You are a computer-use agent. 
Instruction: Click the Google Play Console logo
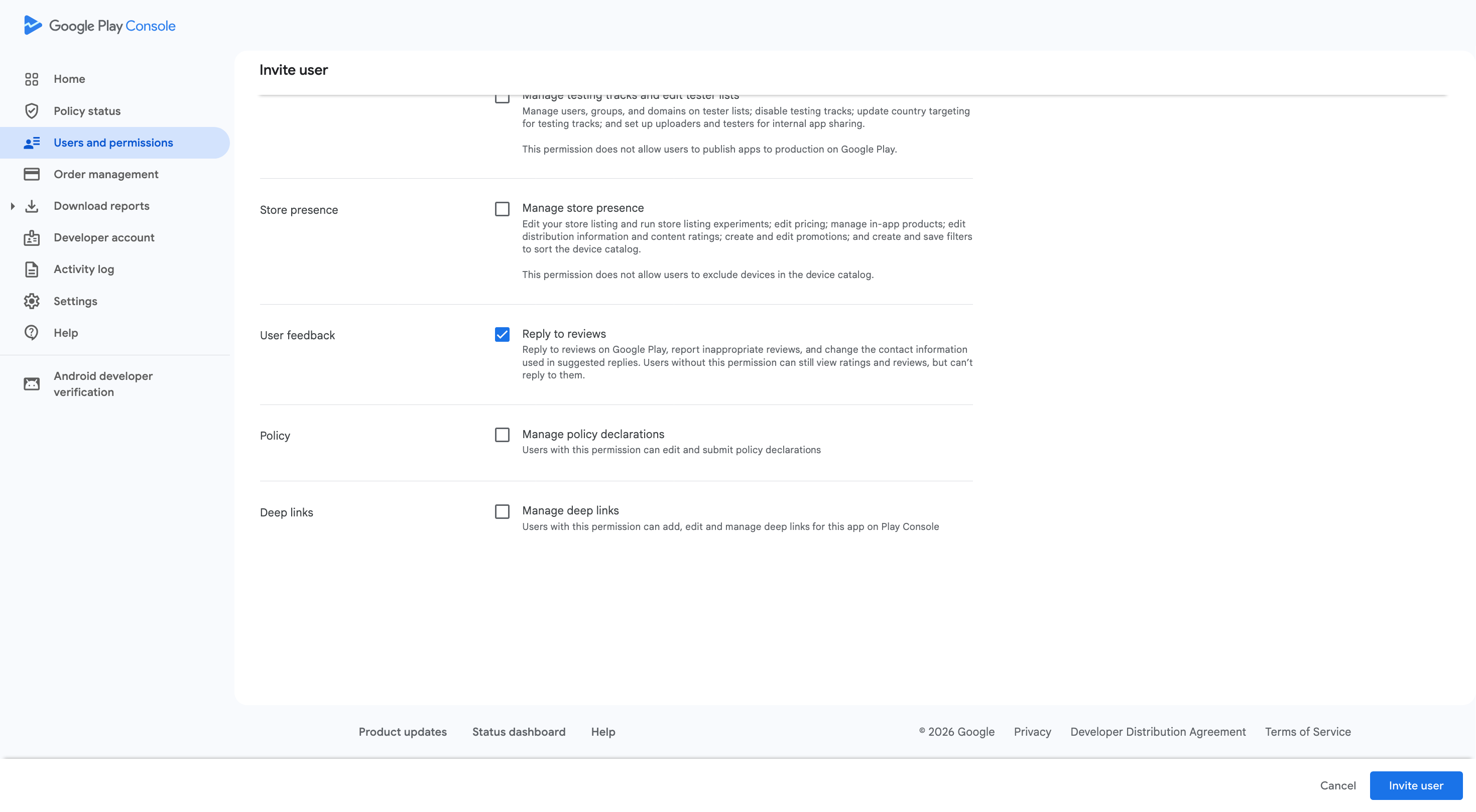[x=99, y=25]
